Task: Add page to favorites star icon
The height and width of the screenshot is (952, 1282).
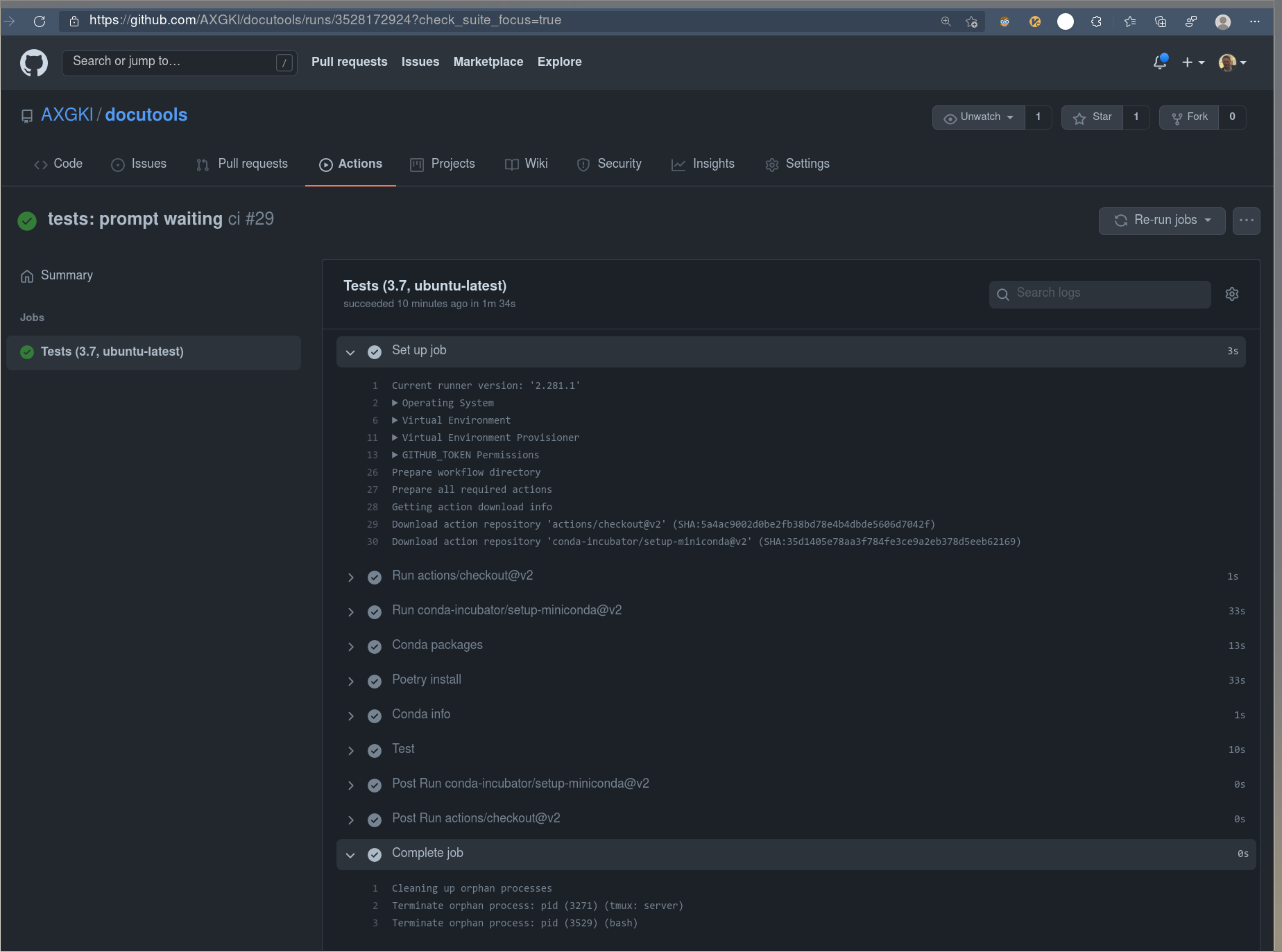Action: point(971,21)
